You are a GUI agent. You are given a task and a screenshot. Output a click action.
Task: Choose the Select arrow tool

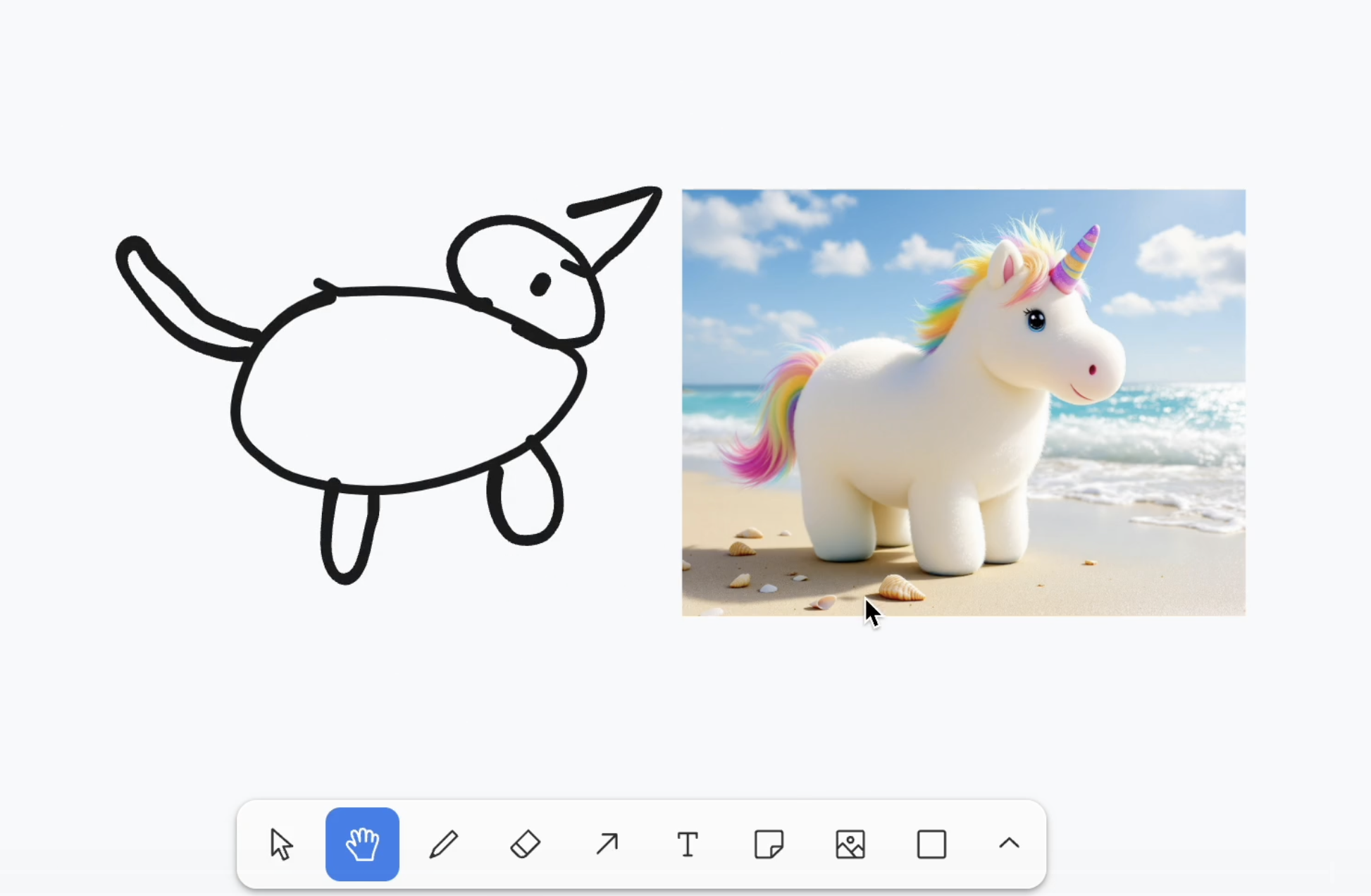click(281, 844)
